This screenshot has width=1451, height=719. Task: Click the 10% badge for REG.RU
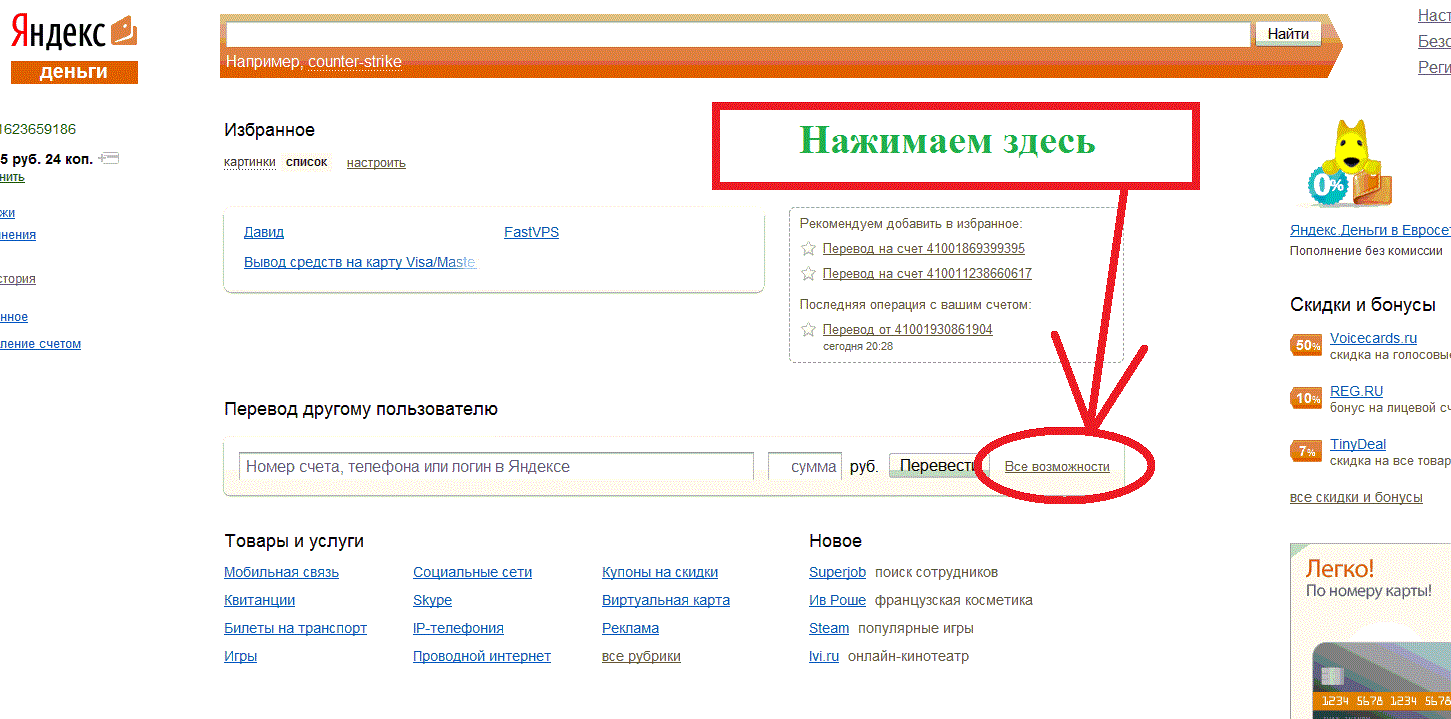[1307, 398]
